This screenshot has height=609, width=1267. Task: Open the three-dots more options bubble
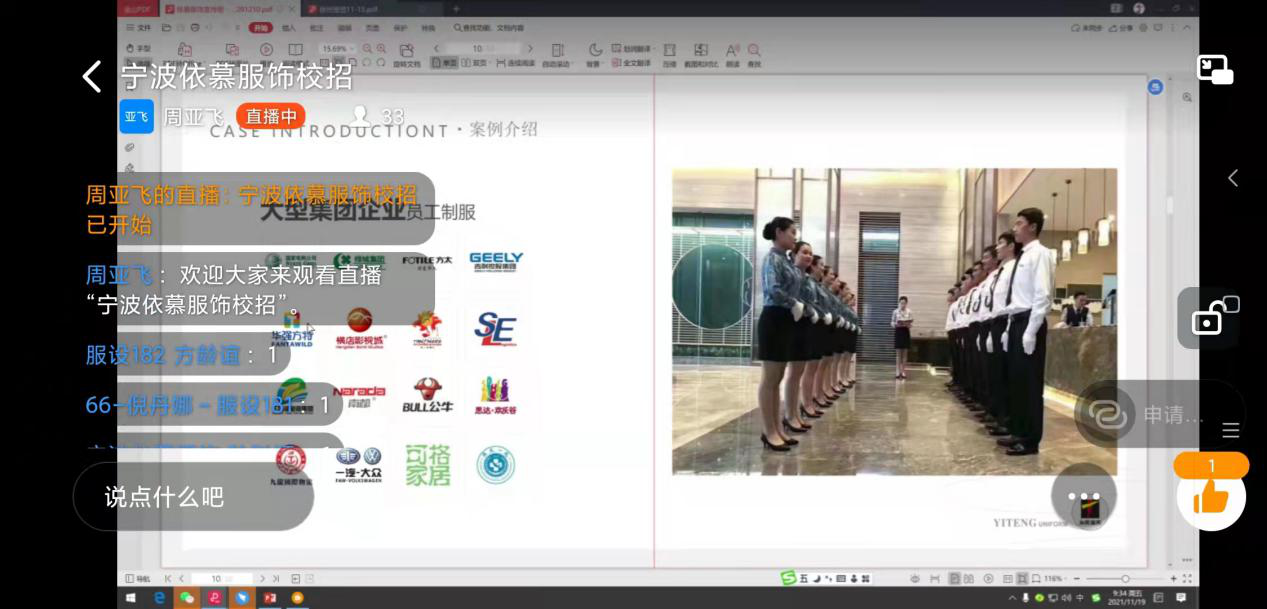1083,496
